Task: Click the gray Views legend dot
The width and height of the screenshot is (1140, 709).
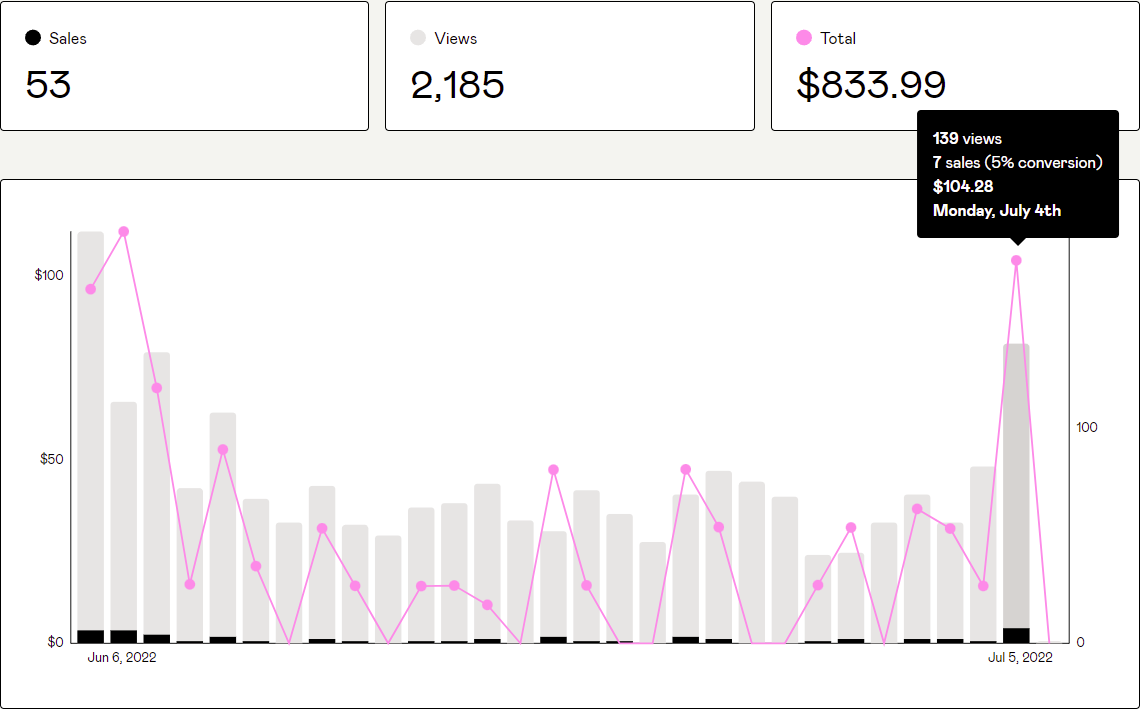Action: [x=417, y=38]
